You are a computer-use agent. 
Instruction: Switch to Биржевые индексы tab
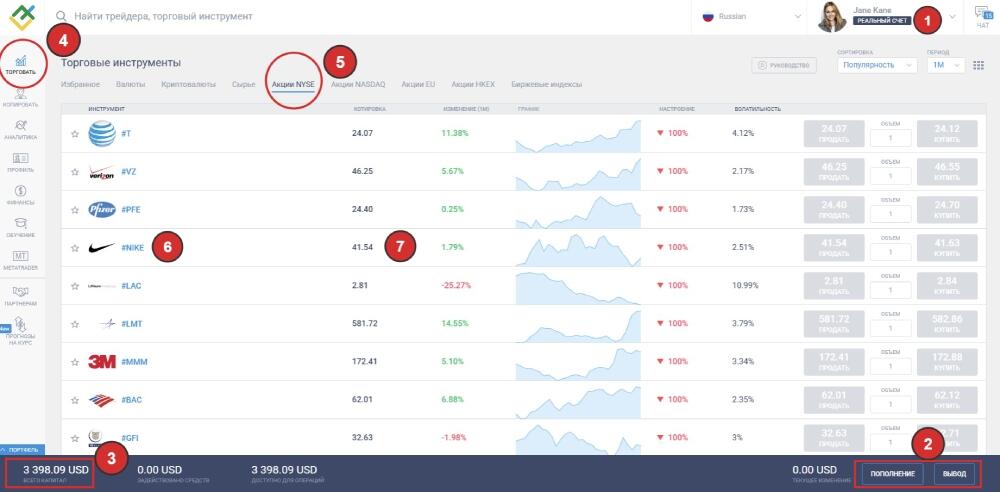tap(547, 84)
